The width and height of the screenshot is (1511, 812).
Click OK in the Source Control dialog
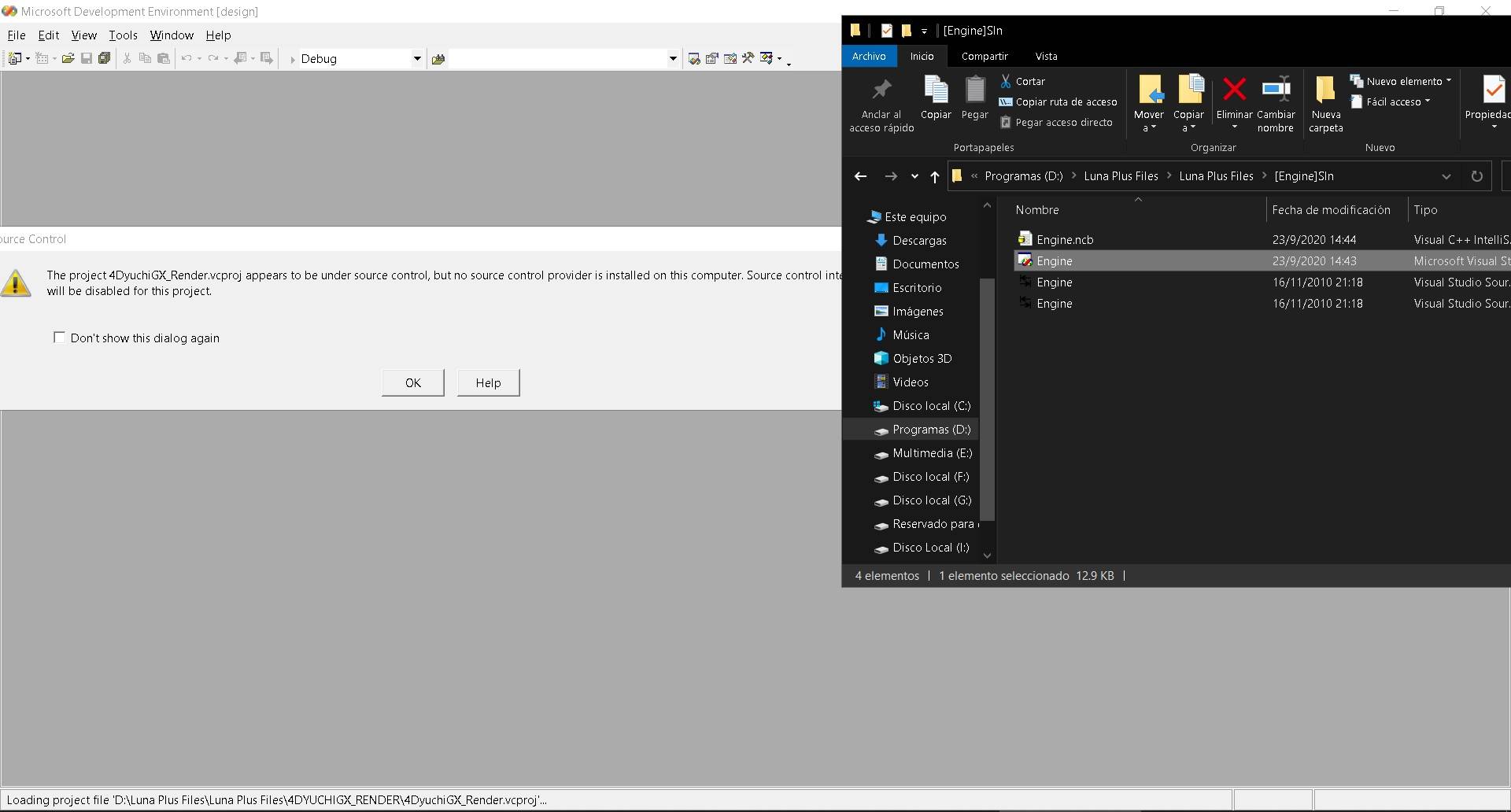413,382
